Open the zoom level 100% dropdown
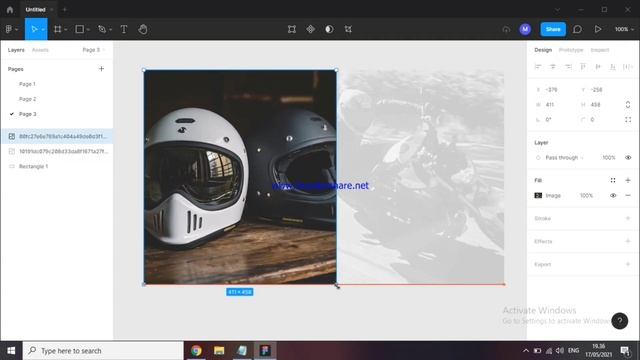The image size is (640, 360). pos(624,29)
